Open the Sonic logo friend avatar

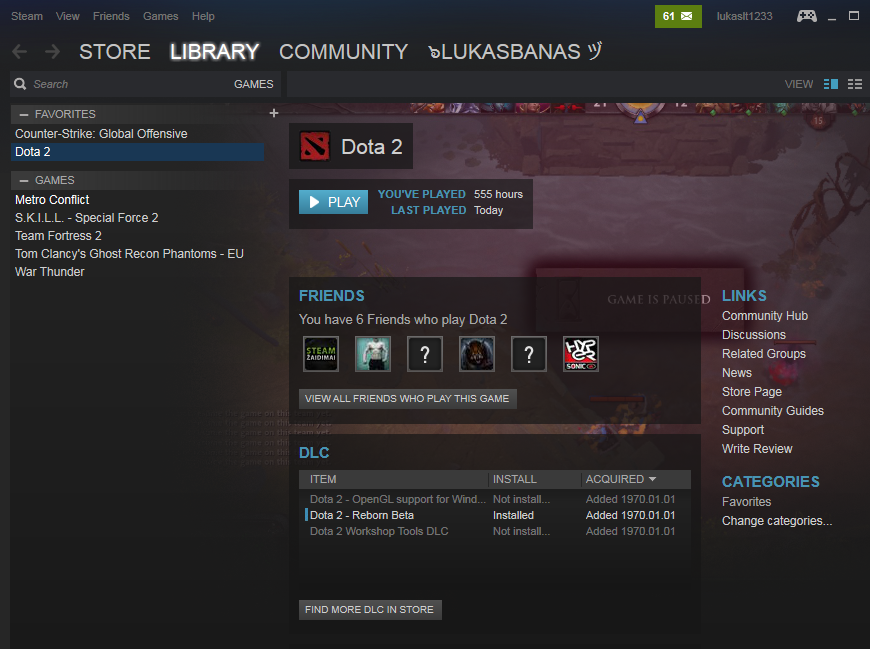pos(581,354)
